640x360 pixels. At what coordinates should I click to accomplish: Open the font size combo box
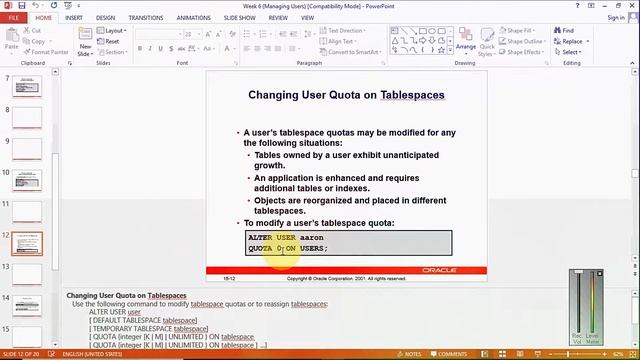point(192,34)
